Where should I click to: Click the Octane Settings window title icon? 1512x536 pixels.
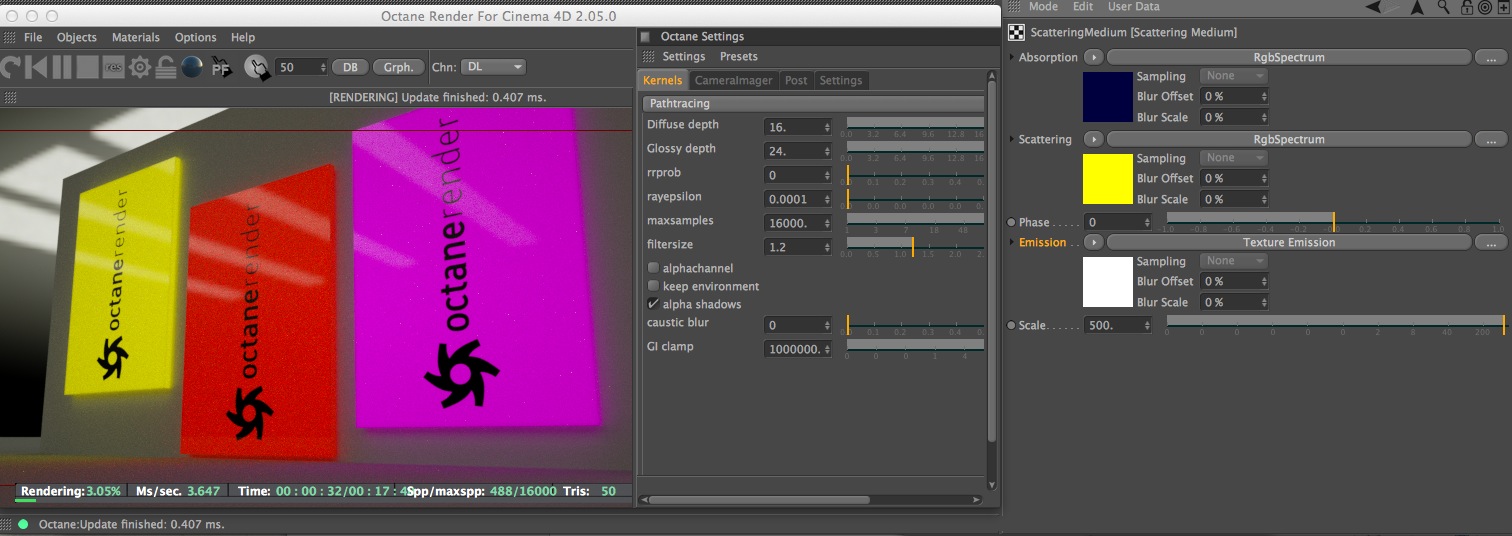[645, 36]
